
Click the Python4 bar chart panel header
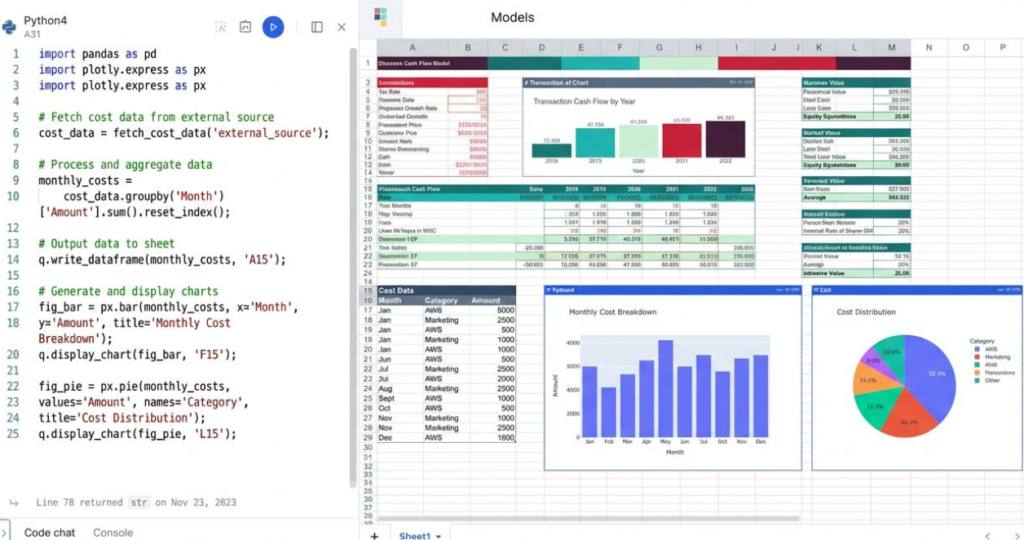(673, 290)
